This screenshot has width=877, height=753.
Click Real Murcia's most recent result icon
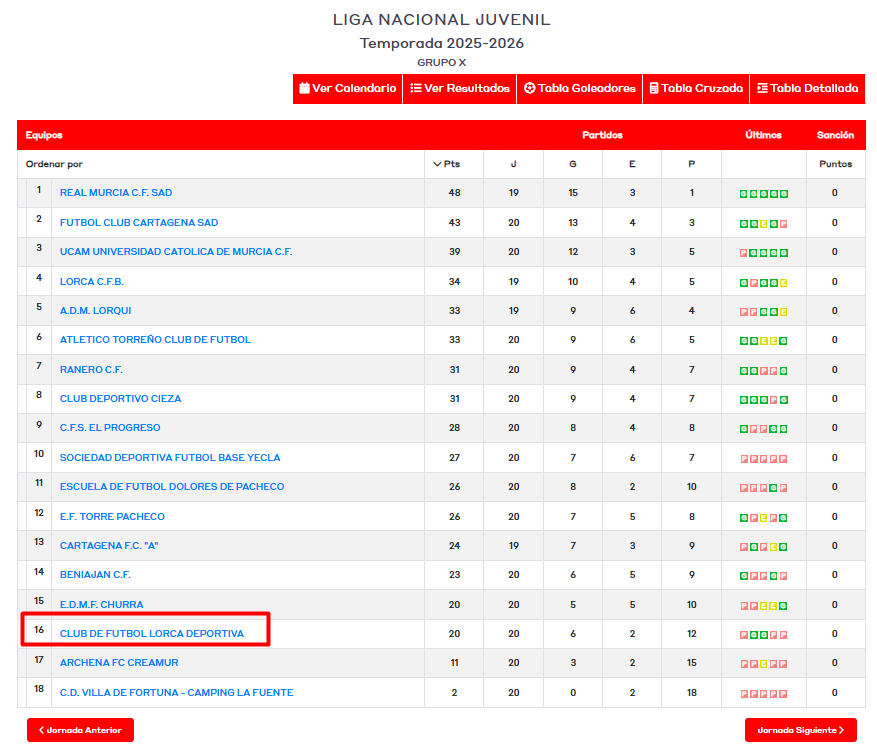(x=784, y=194)
